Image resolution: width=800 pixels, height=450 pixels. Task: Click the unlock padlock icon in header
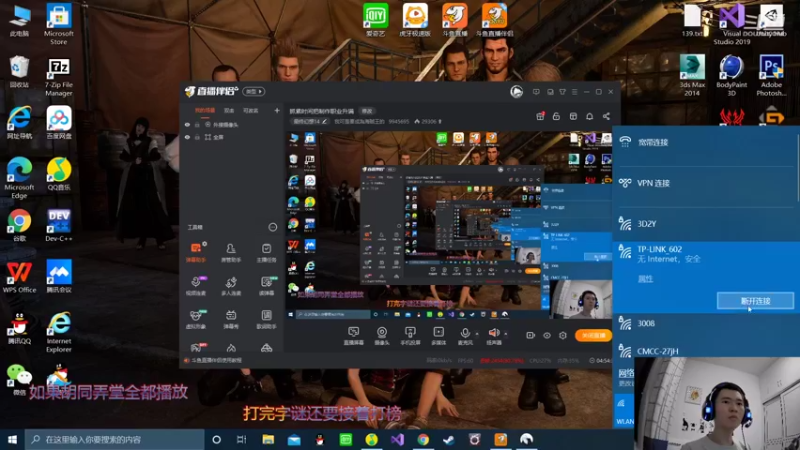[x=556, y=116]
